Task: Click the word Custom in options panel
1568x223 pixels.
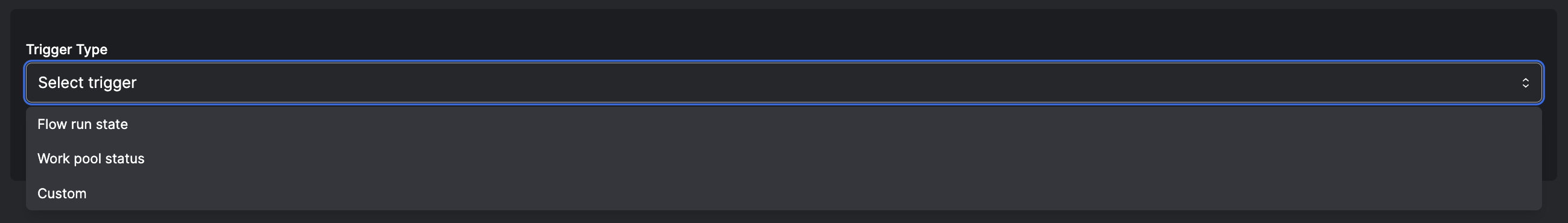Action: tap(62, 193)
